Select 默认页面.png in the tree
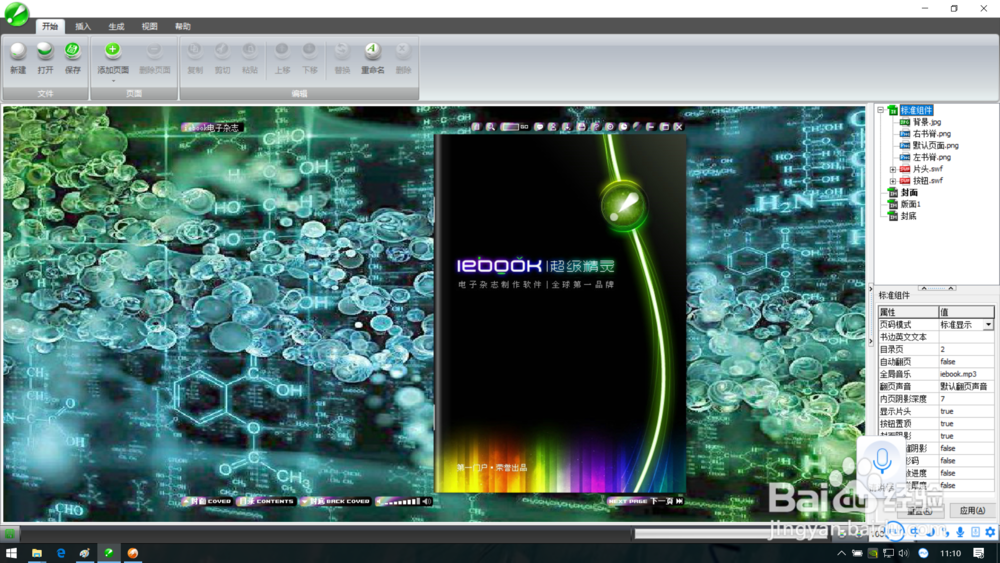Image resolution: width=1000 pixels, height=563 pixels. [935, 145]
